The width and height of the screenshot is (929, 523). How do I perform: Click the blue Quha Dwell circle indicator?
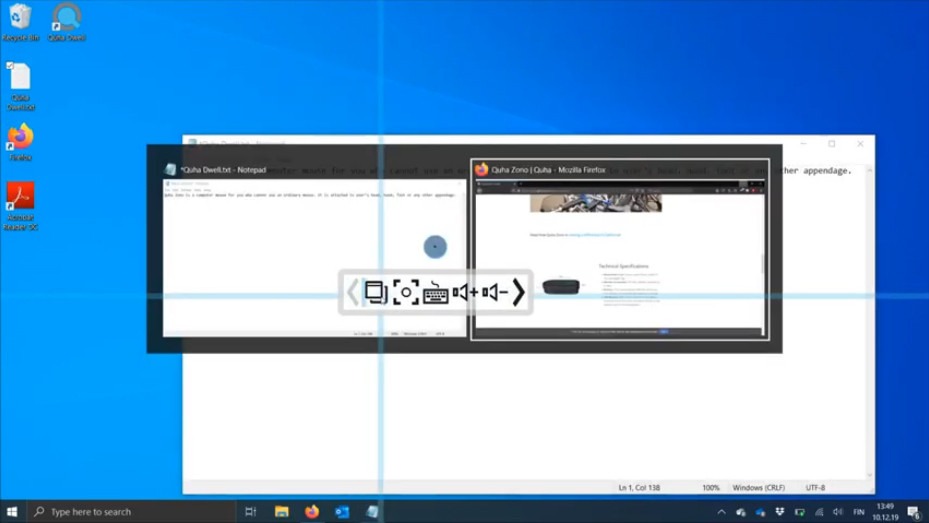(x=435, y=246)
